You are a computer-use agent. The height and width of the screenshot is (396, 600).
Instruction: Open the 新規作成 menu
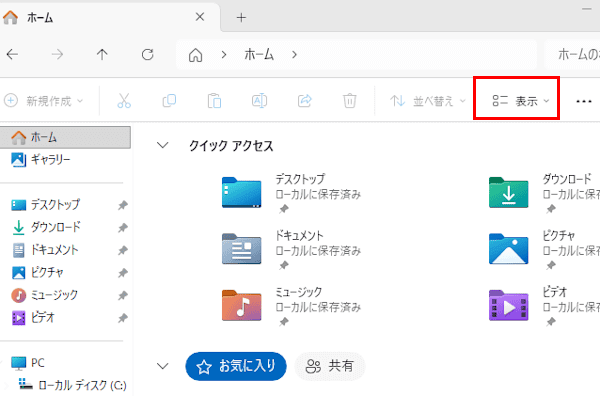(x=43, y=101)
